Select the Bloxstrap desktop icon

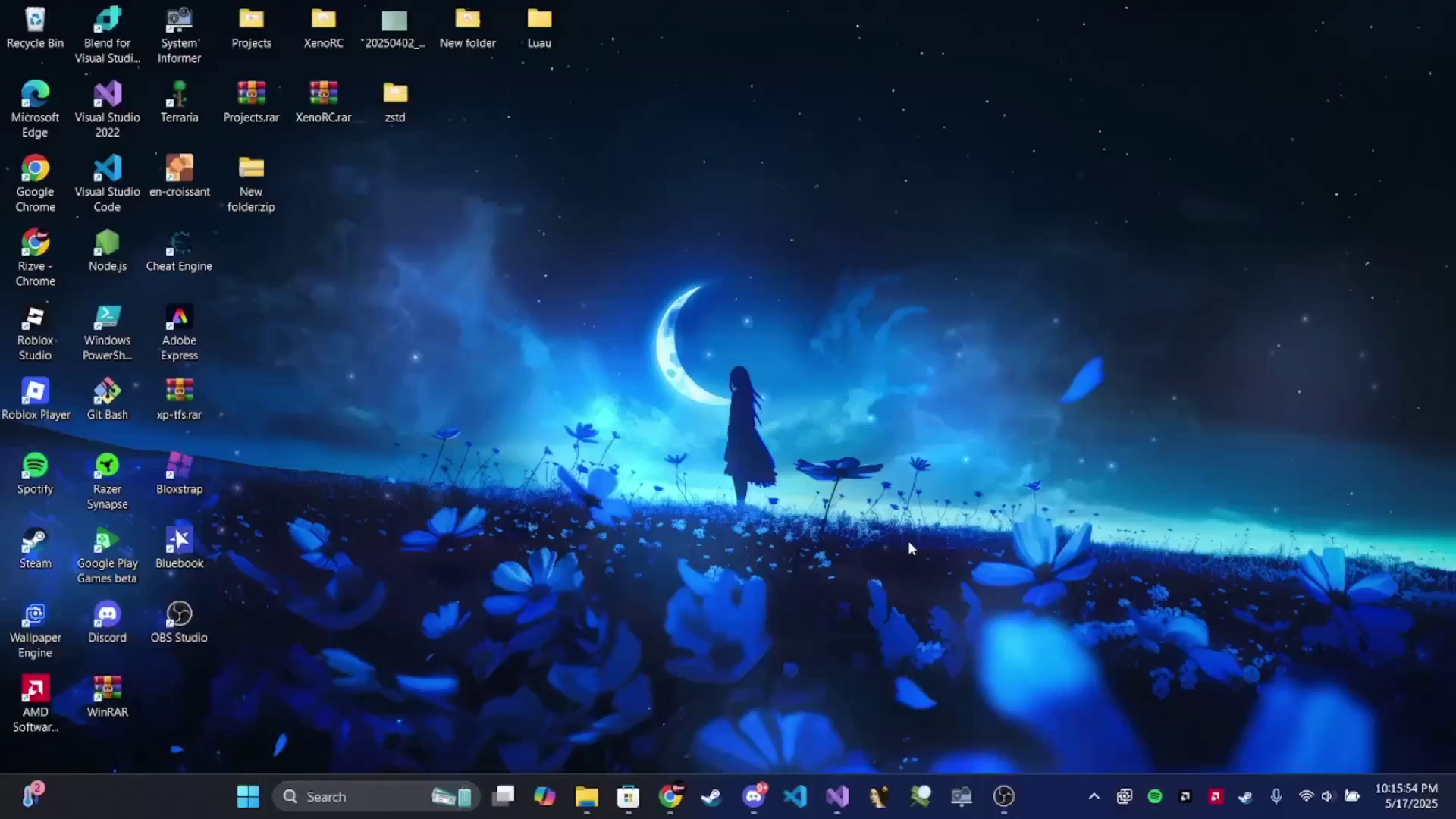click(179, 473)
